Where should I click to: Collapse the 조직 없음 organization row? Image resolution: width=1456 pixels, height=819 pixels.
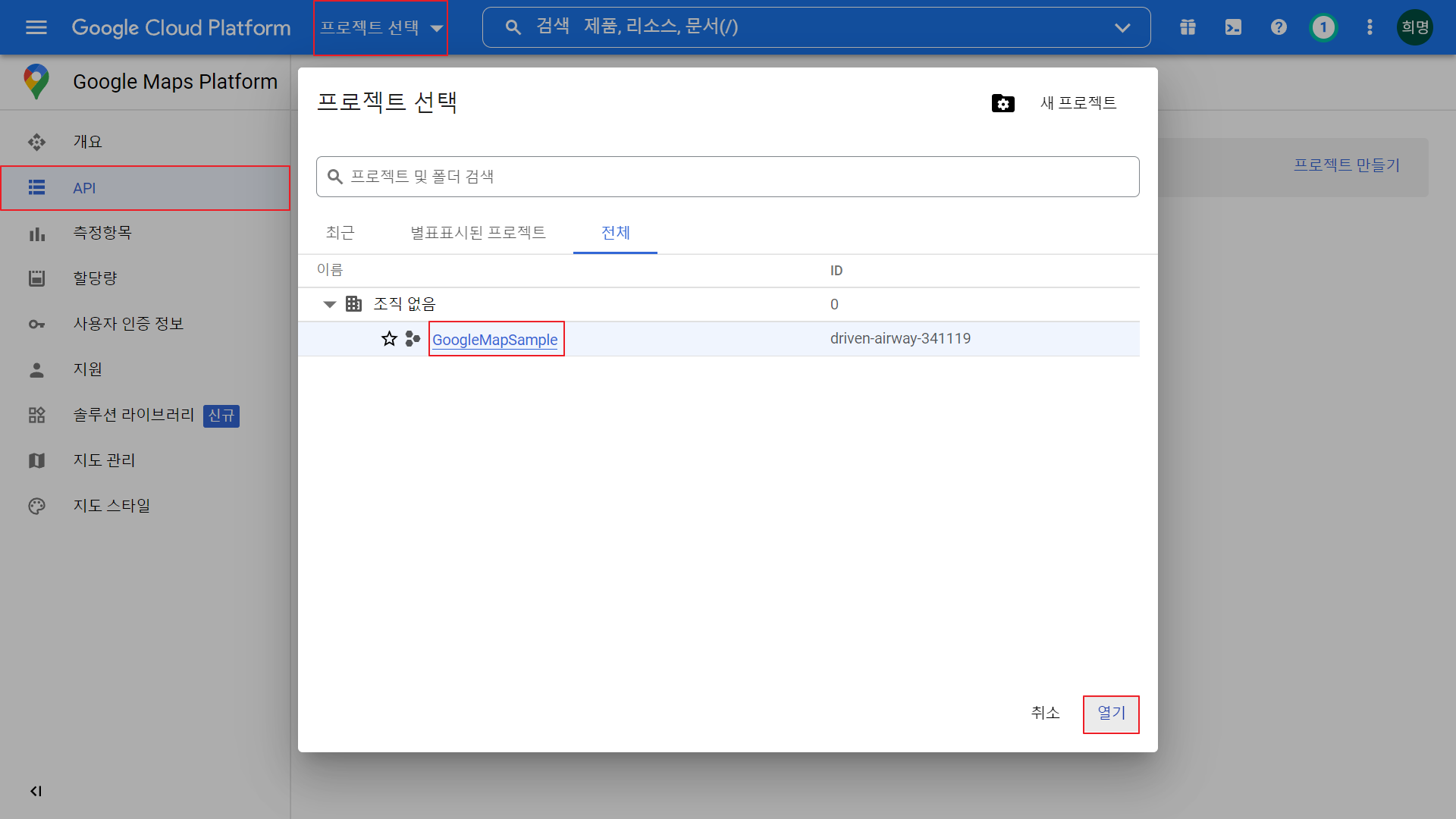pyautogui.click(x=329, y=304)
